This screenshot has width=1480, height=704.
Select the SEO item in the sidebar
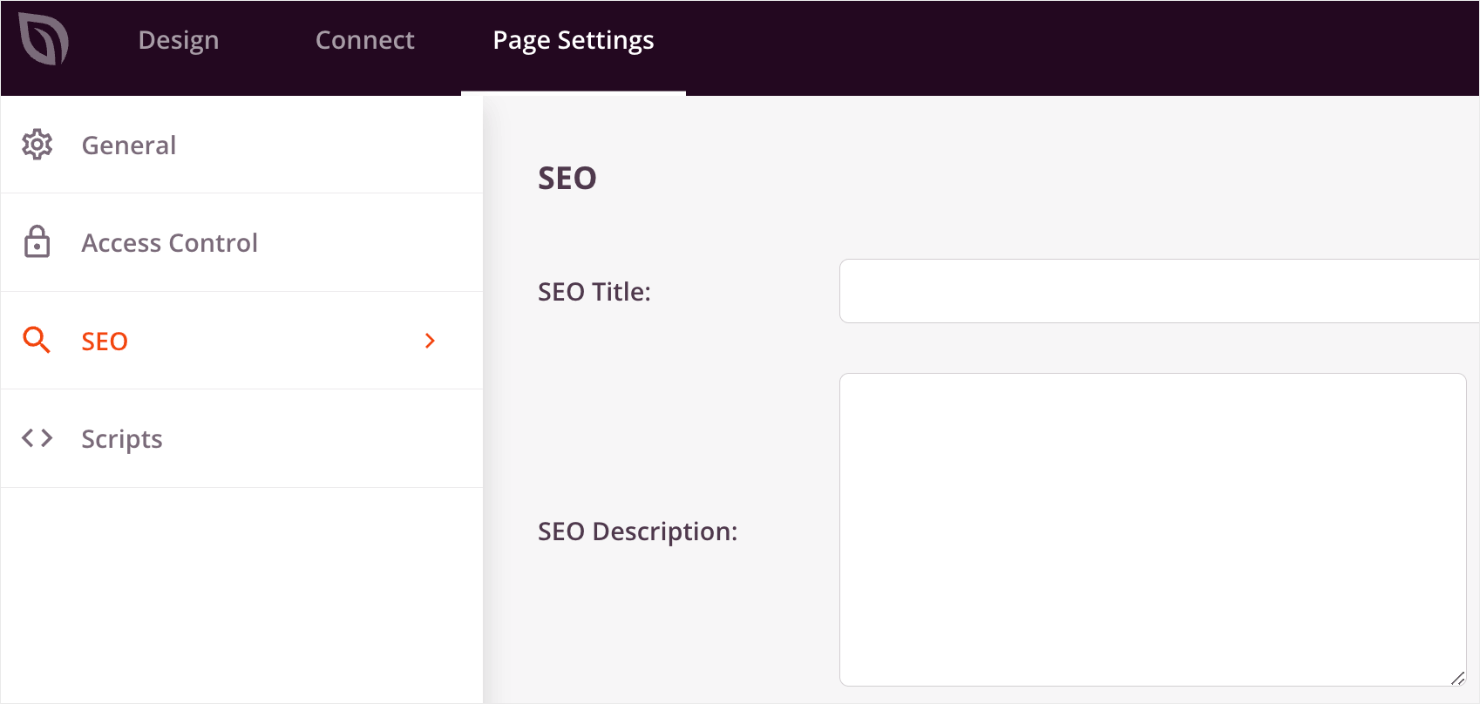tap(104, 341)
